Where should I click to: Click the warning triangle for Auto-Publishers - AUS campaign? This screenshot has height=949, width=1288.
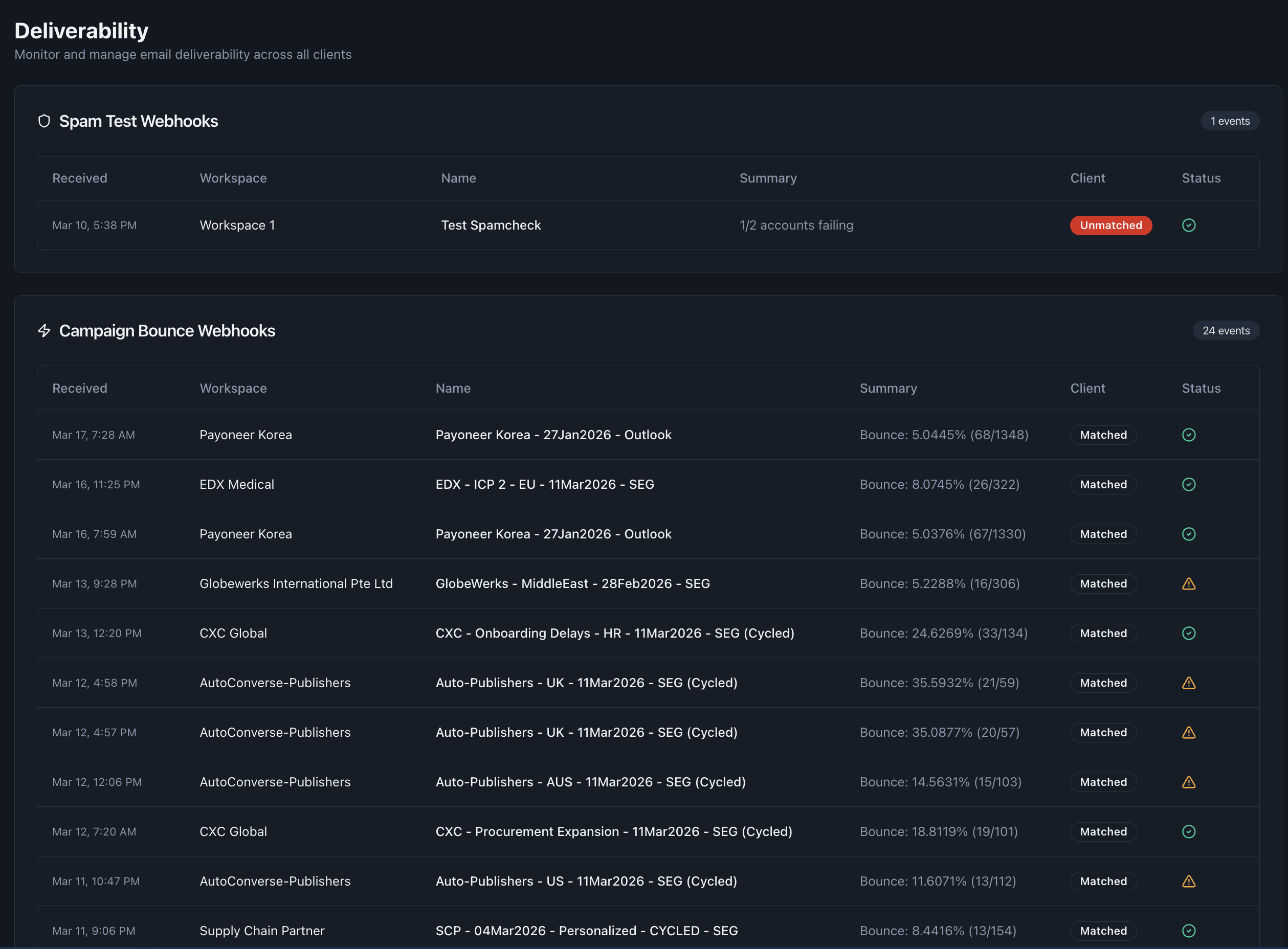tap(1189, 782)
